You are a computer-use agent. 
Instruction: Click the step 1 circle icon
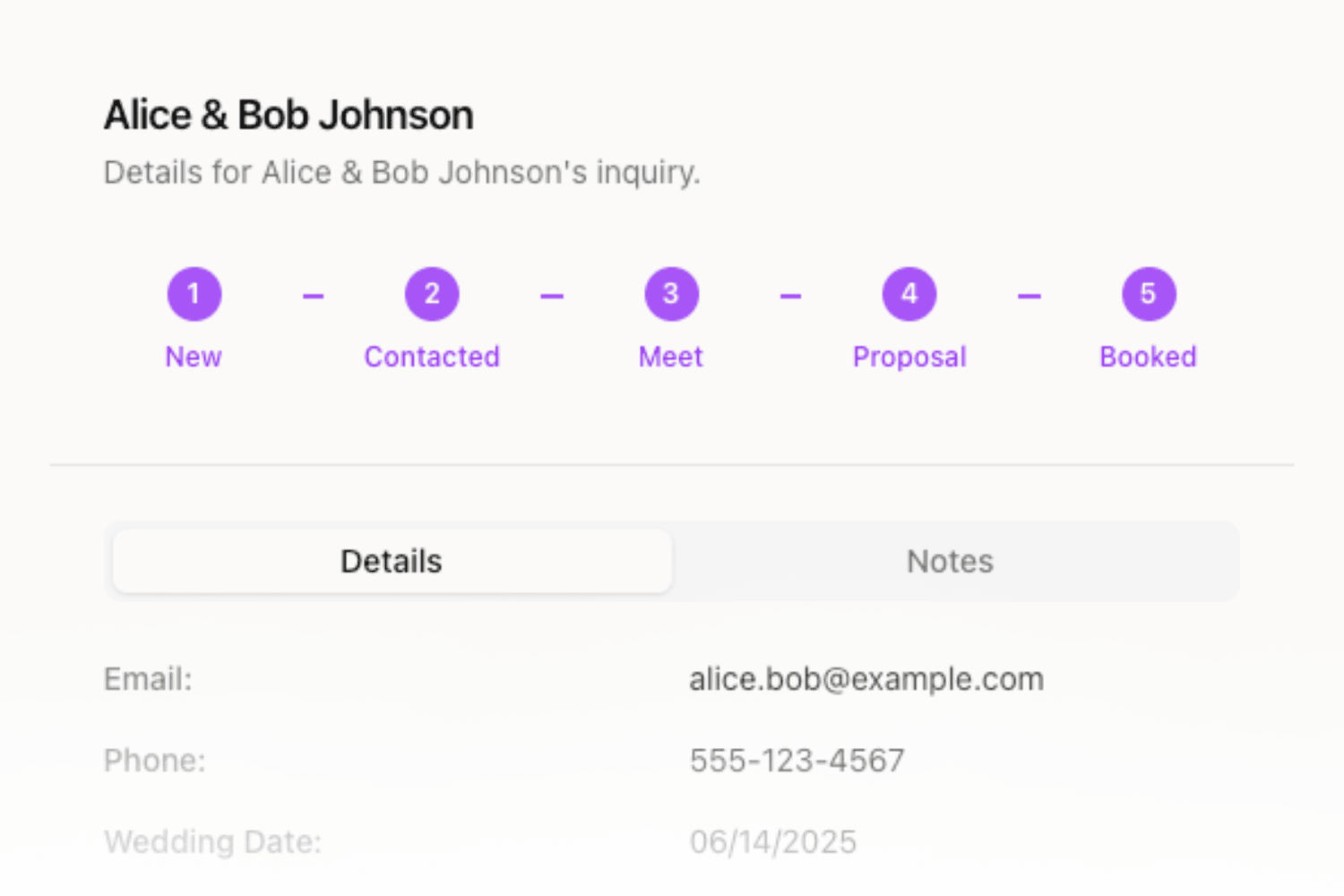click(194, 294)
